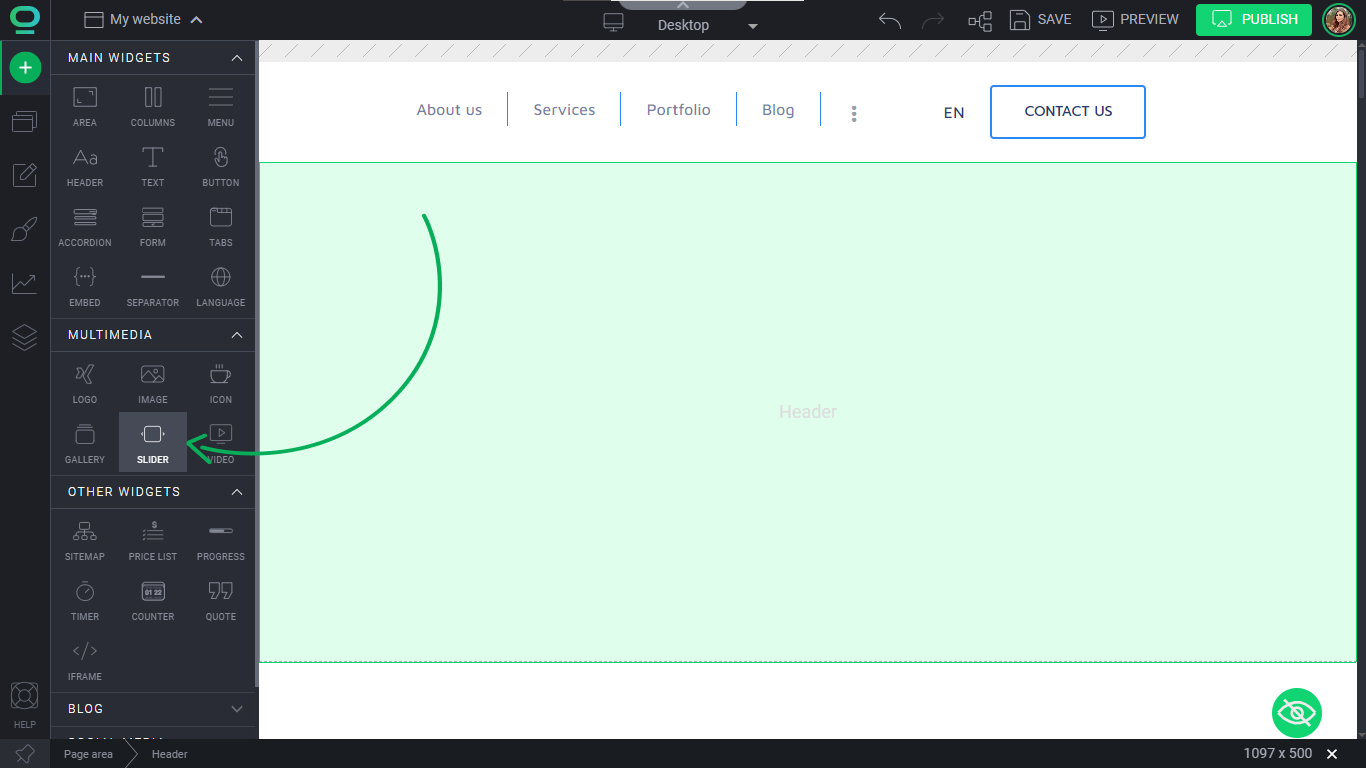Redo the last action
This screenshot has width=1366, height=768.
pos(933,20)
